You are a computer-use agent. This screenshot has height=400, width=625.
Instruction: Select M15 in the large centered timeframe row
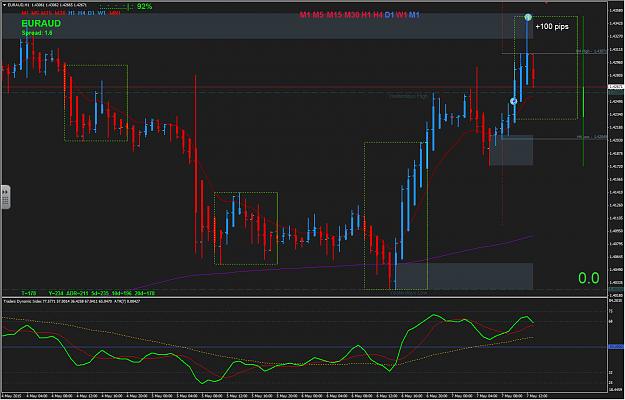coord(334,15)
